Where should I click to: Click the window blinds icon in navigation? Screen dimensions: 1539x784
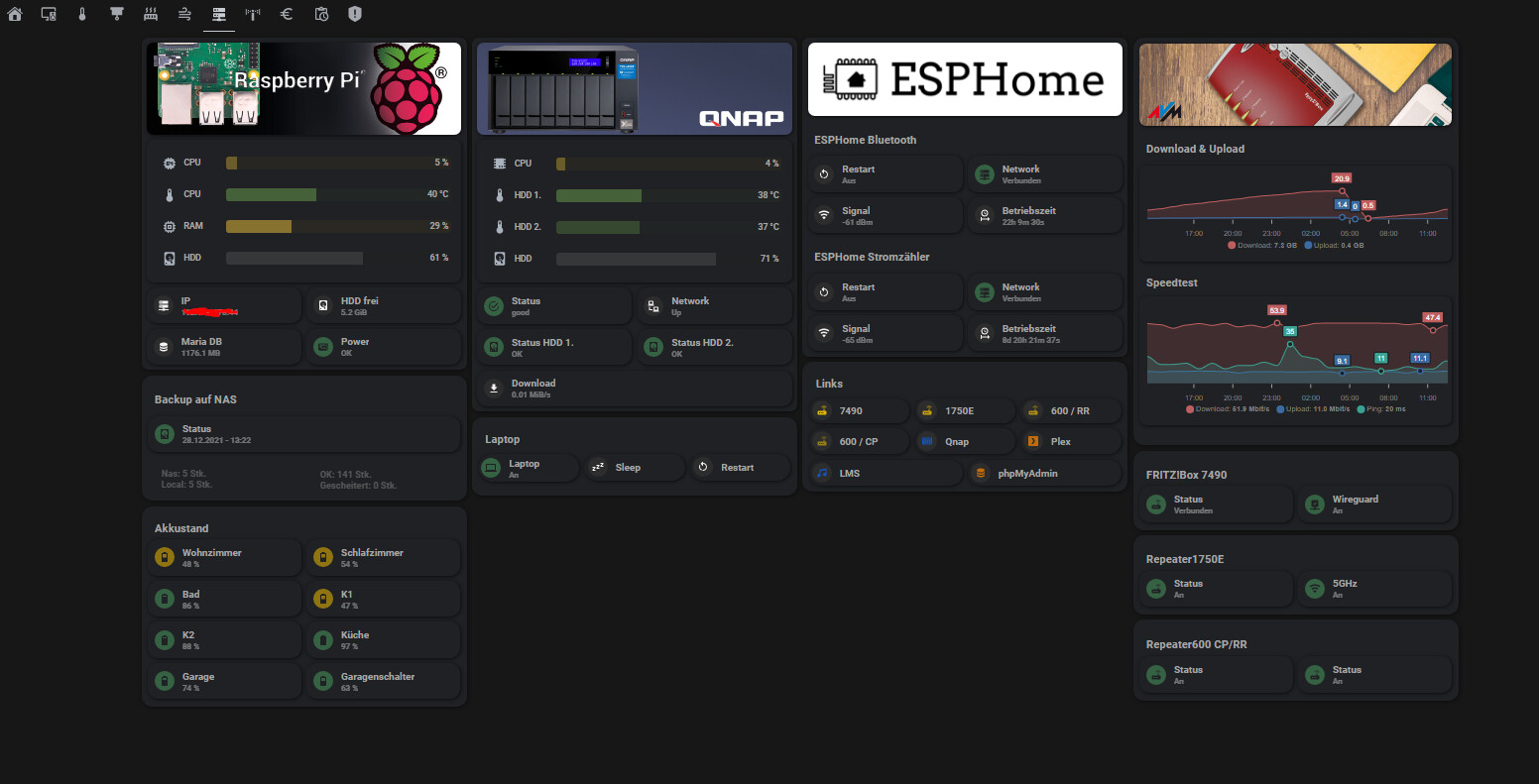pyautogui.click(x=116, y=14)
